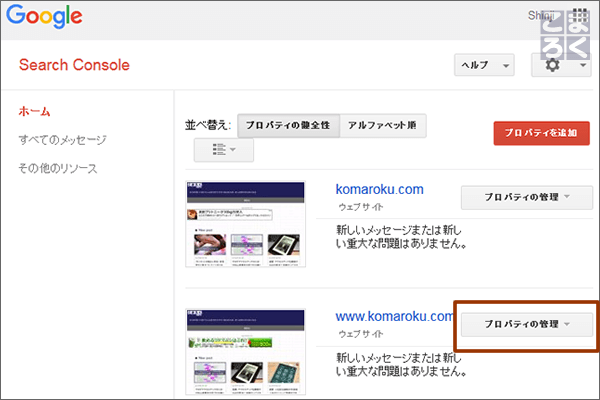Click the Shinji account name

click(x=541, y=15)
